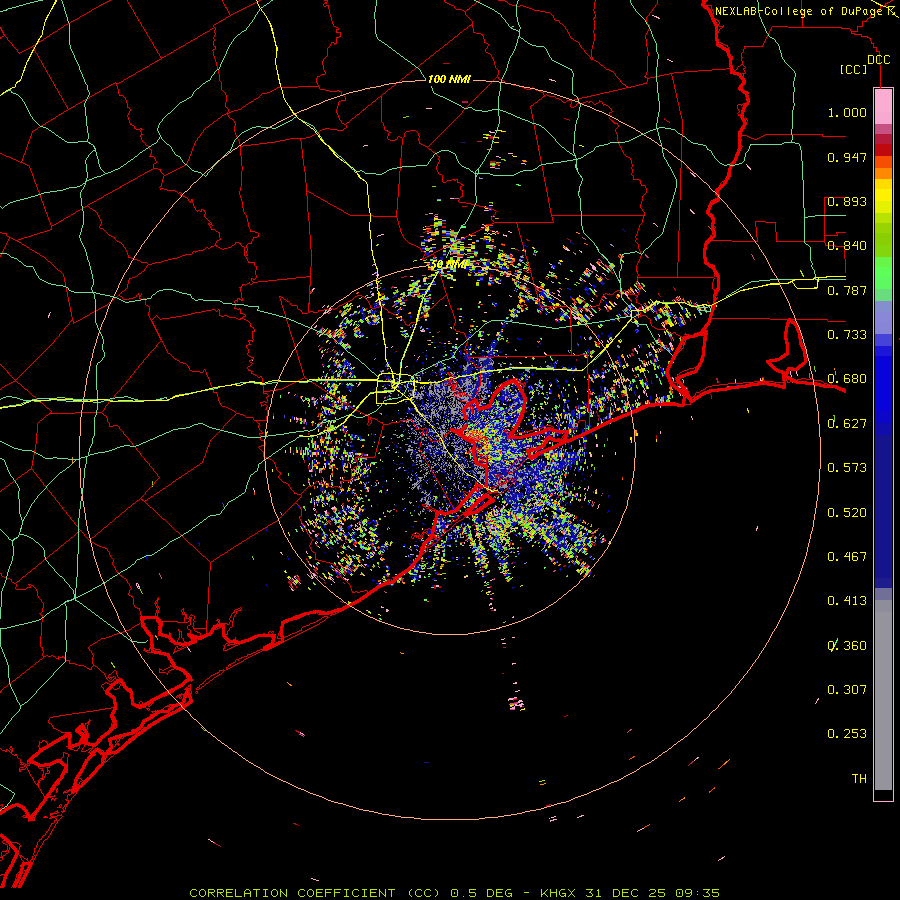Viewport: 900px width, 900px height.
Task: Select the 0.893 legend value
Action: click(x=847, y=201)
